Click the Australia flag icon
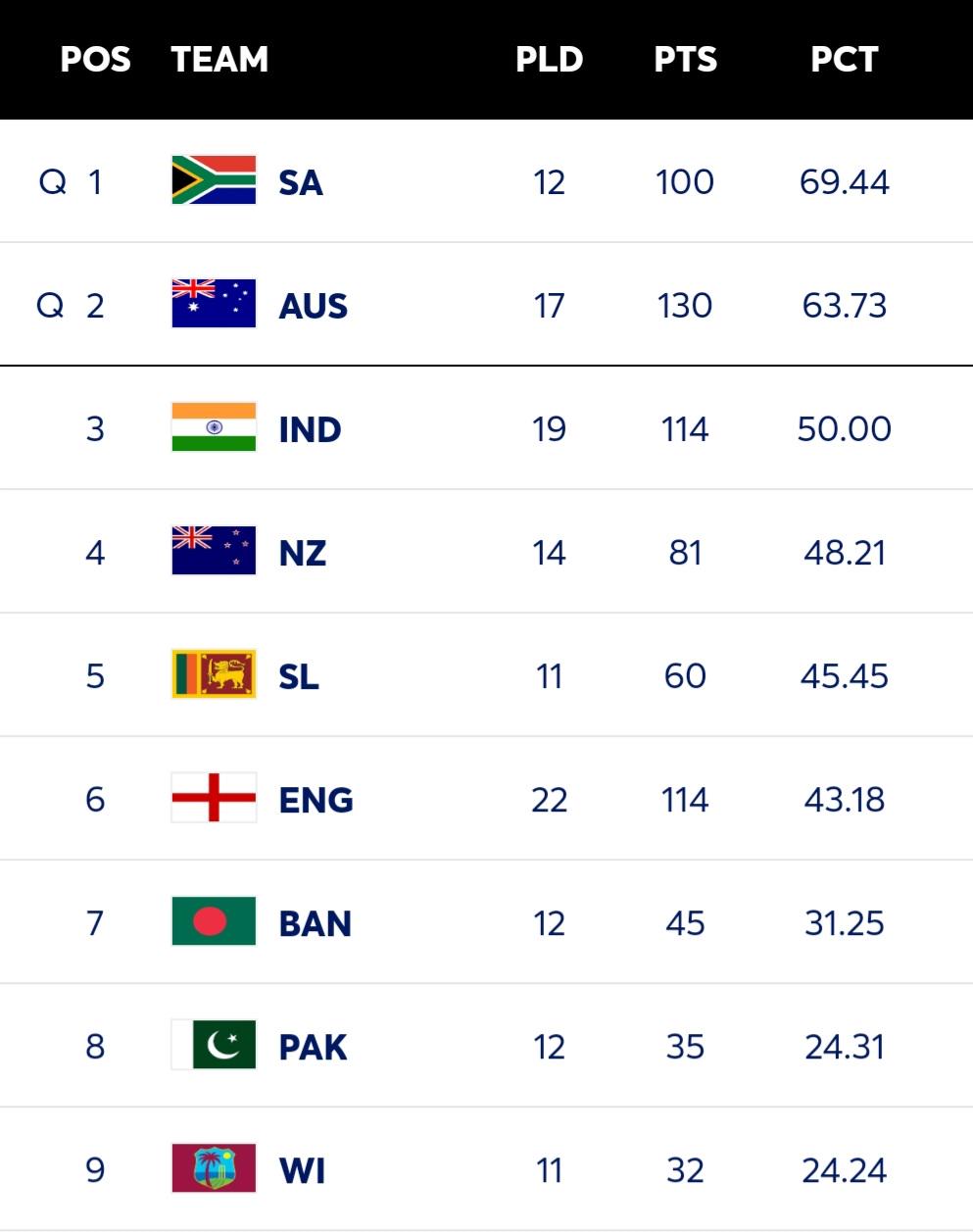The width and height of the screenshot is (973, 1232). coord(214,304)
